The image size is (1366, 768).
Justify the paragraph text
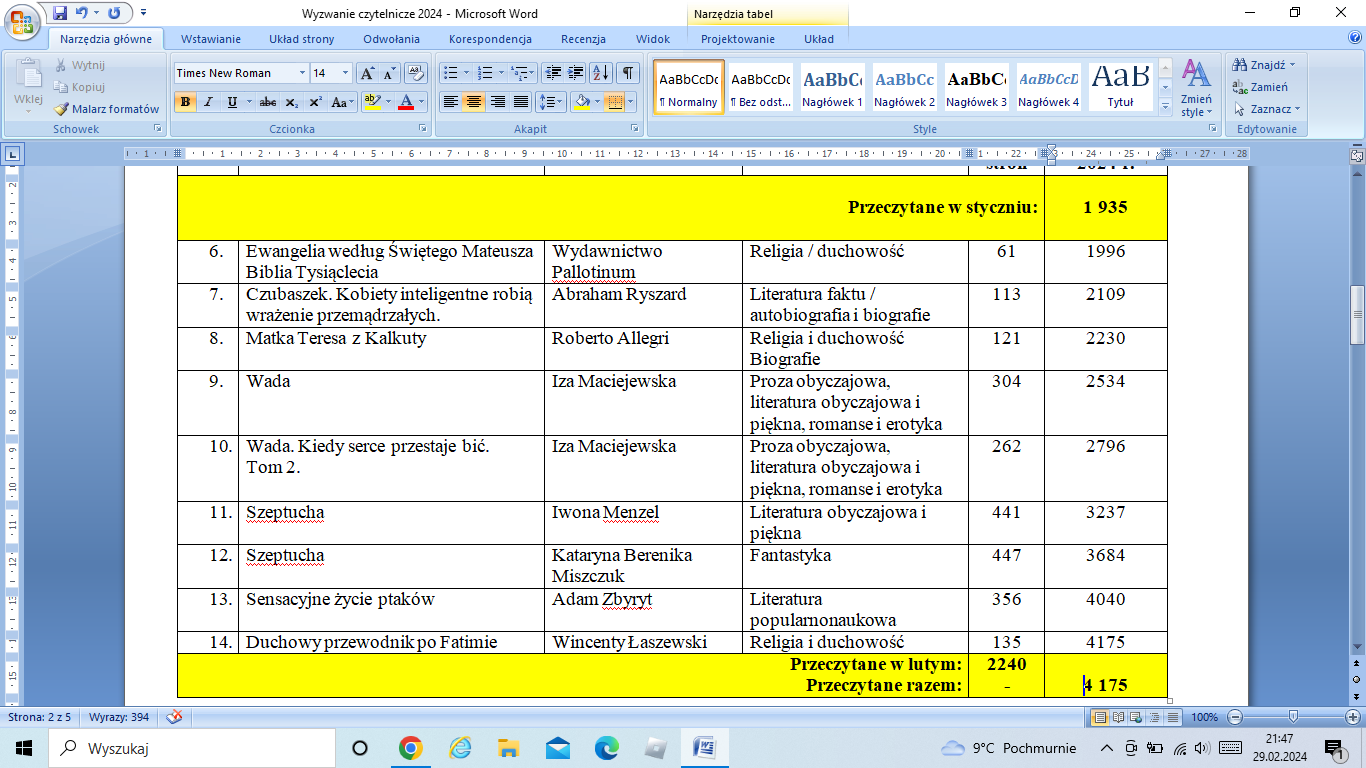pyautogui.click(x=520, y=102)
